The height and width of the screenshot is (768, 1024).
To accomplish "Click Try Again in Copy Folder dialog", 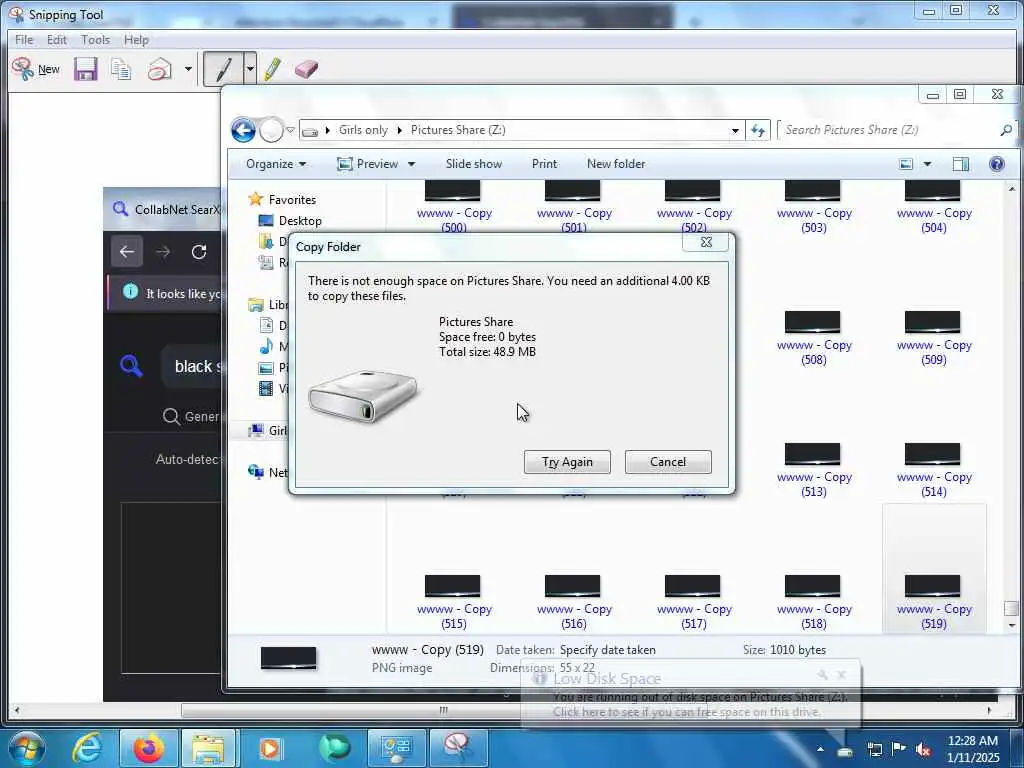I will tap(567, 462).
